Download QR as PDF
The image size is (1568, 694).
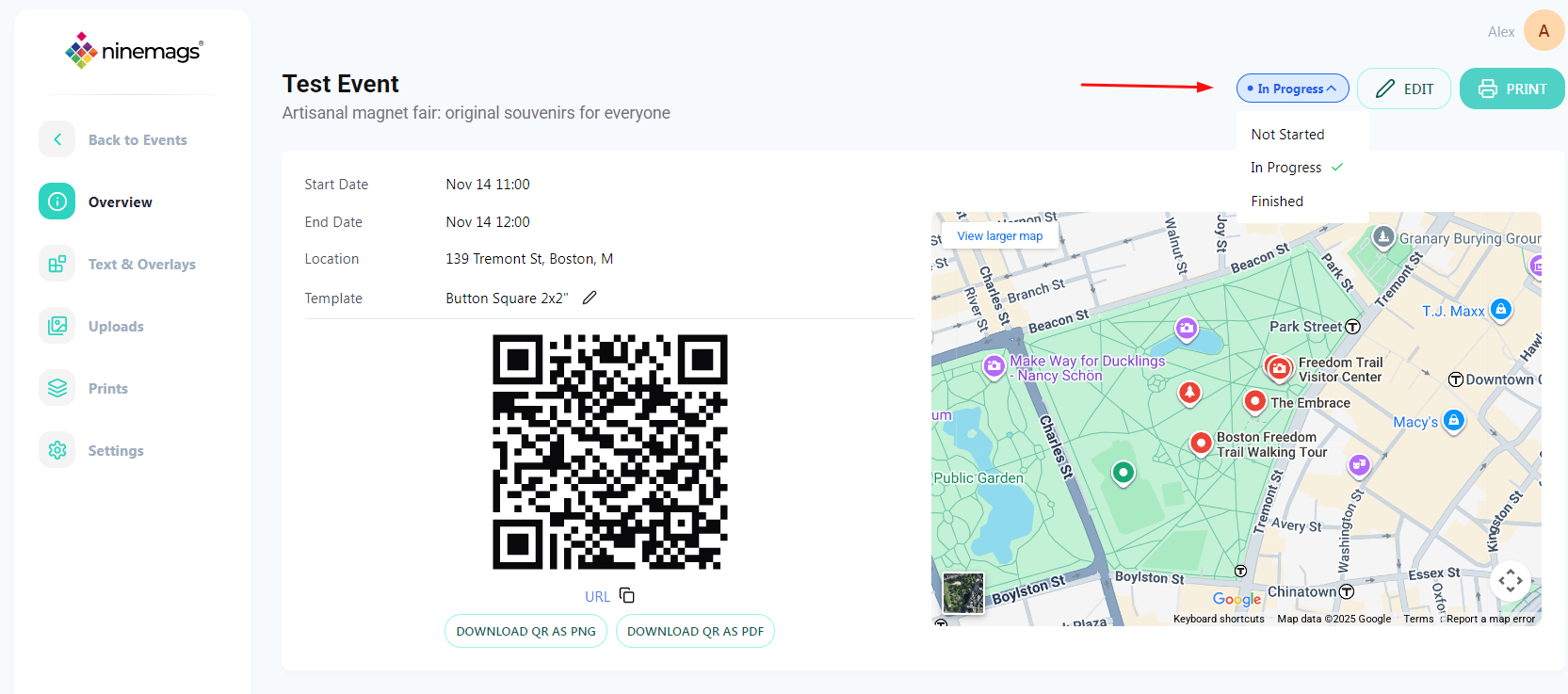pos(695,631)
